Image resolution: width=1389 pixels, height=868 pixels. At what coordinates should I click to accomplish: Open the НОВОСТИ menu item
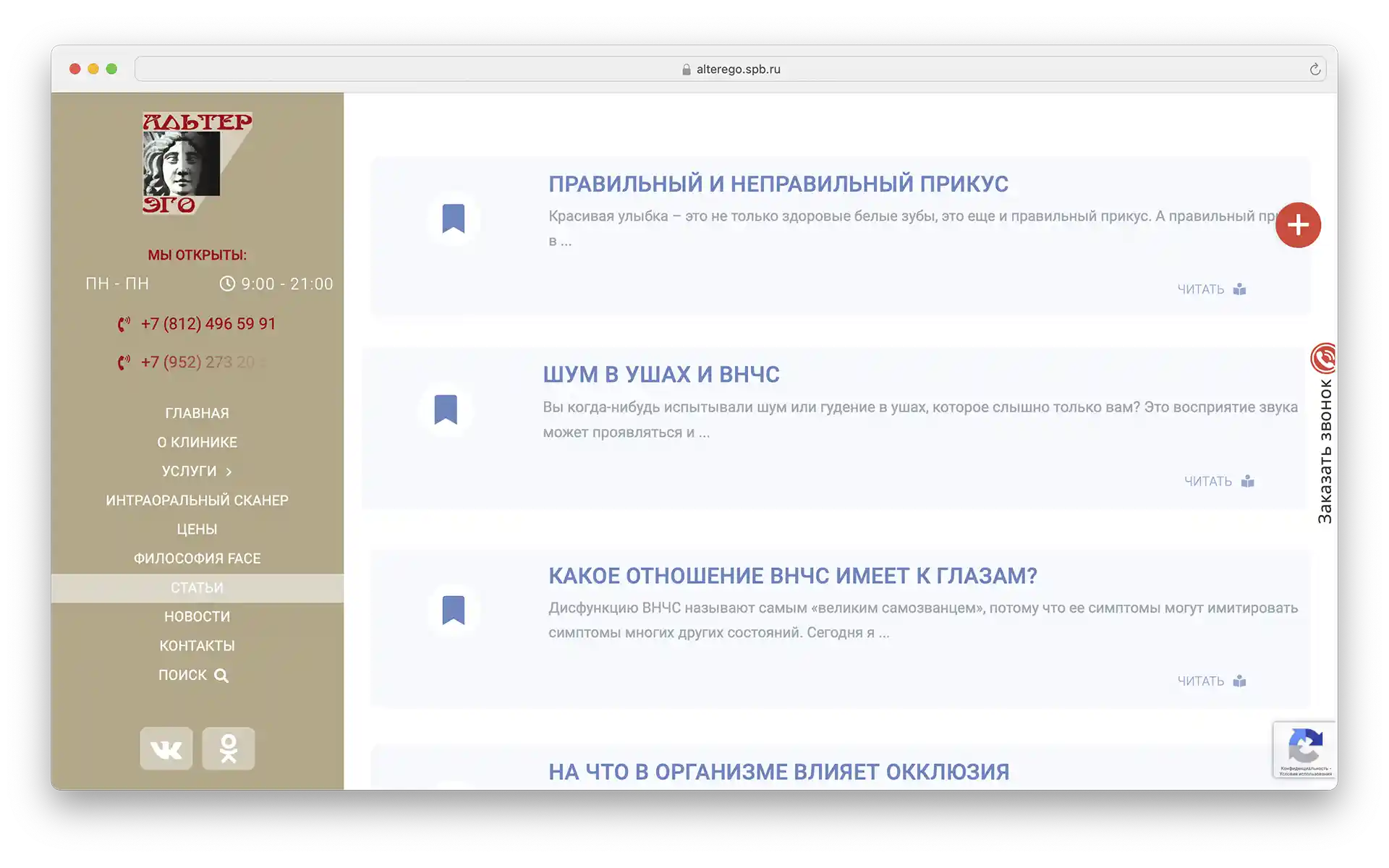pyautogui.click(x=197, y=617)
